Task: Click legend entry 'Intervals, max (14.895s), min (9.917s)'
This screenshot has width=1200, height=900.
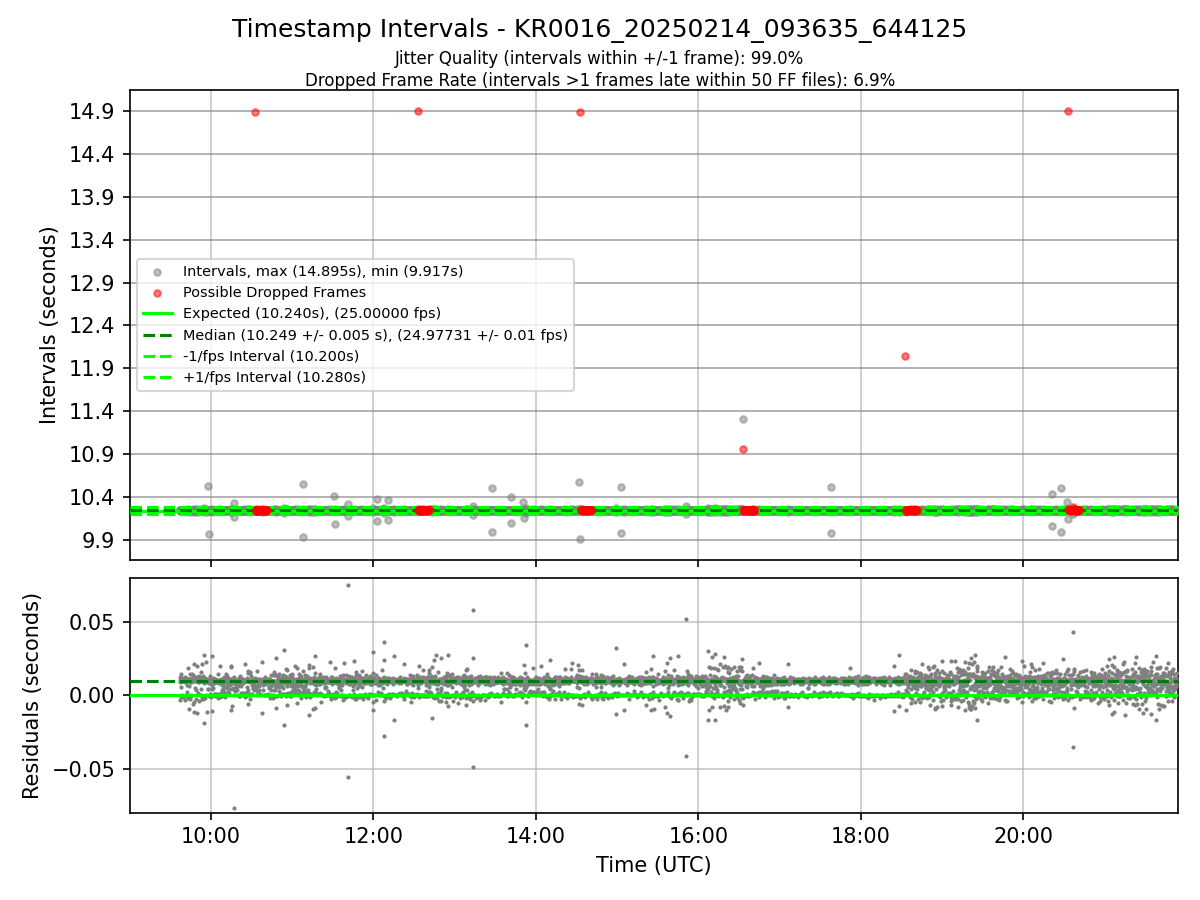Action: click(x=323, y=271)
